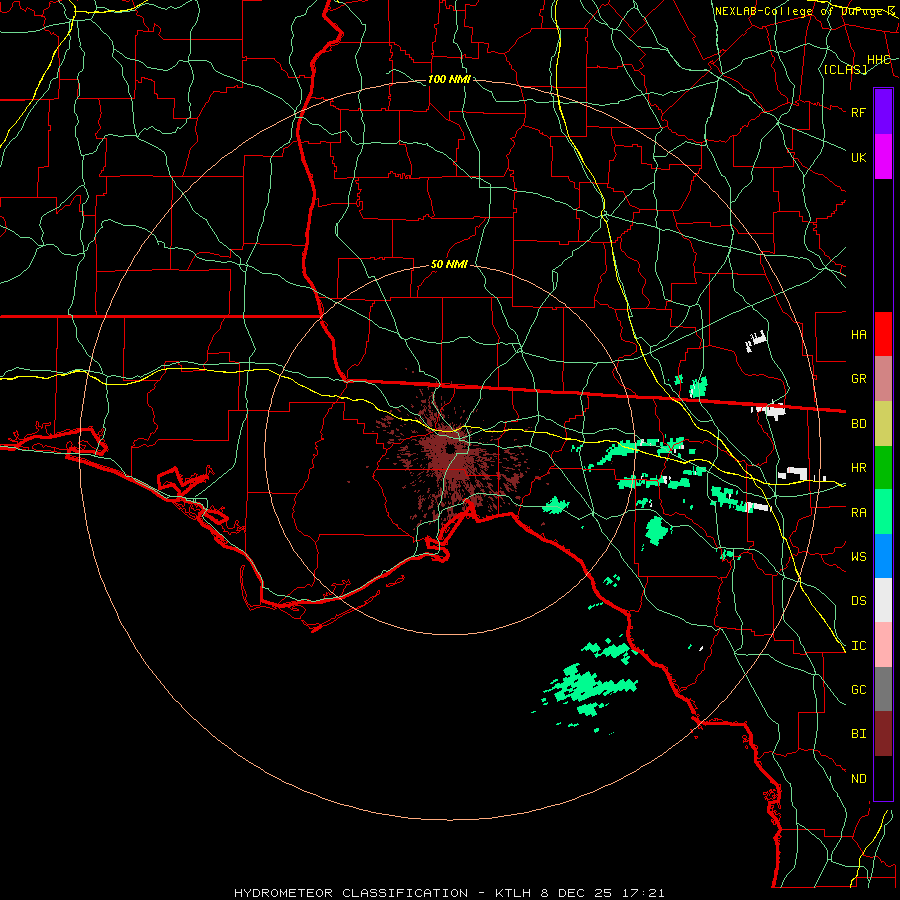Pick the HR dark green legend swatch
Viewport: 900px width, 900px height.
tap(883, 468)
